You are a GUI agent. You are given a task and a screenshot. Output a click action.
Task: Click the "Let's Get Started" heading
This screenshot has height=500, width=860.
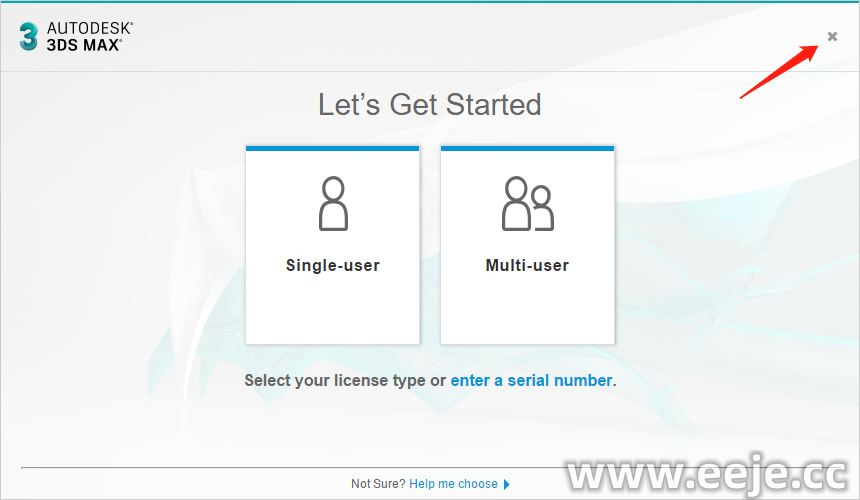point(430,105)
